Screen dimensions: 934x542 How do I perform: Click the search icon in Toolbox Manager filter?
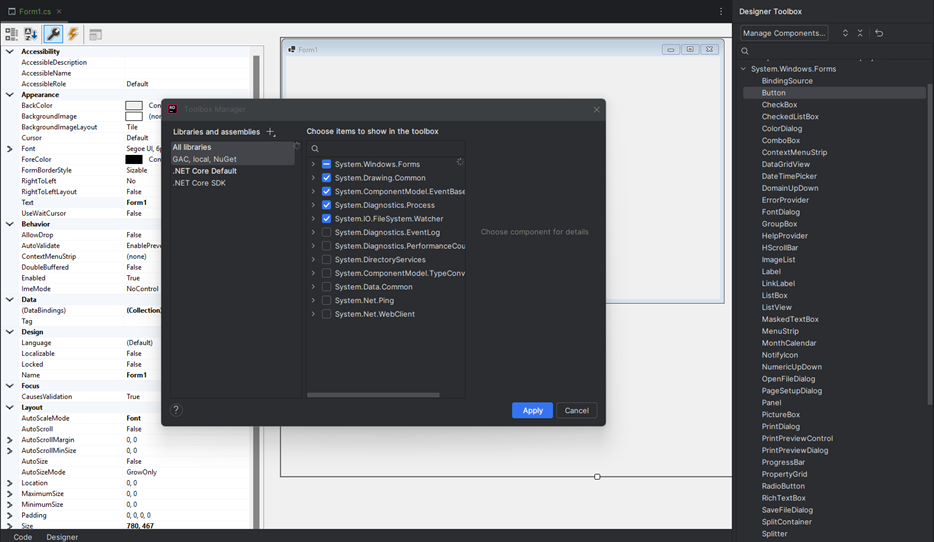315,149
